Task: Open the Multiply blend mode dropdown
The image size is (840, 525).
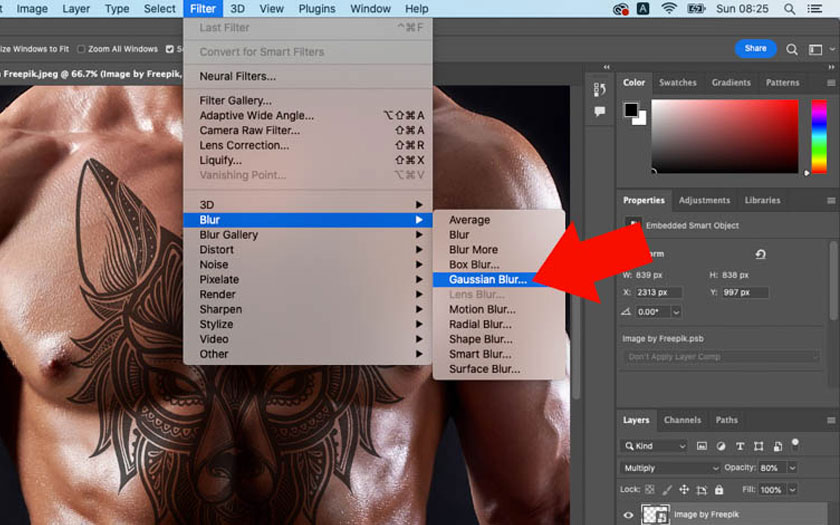Action: tap(670, 468)
